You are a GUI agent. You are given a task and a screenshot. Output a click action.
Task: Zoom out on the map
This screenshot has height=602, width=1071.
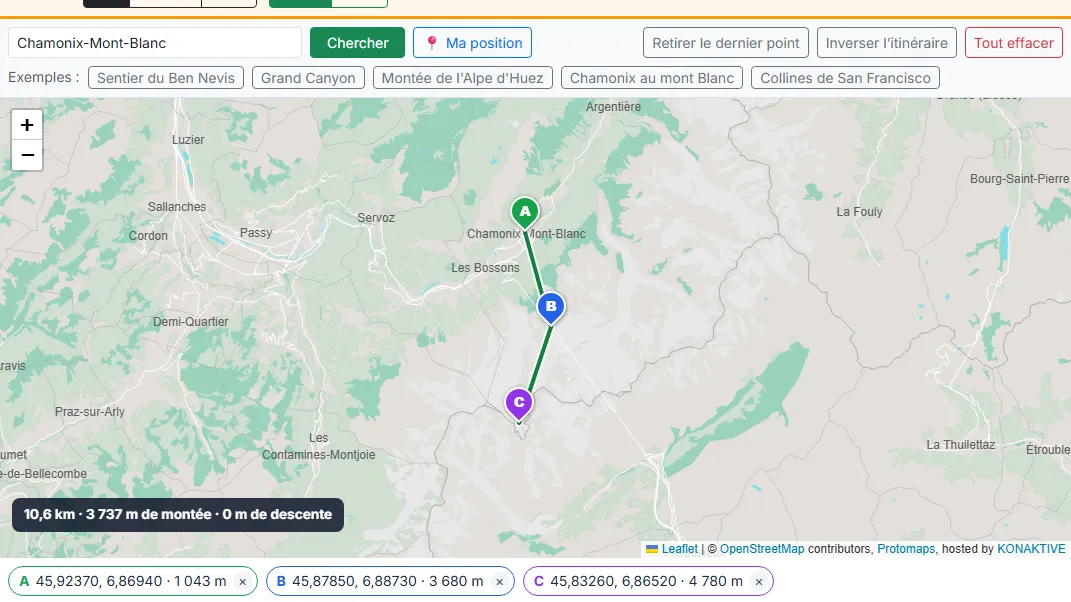point(27,155)
